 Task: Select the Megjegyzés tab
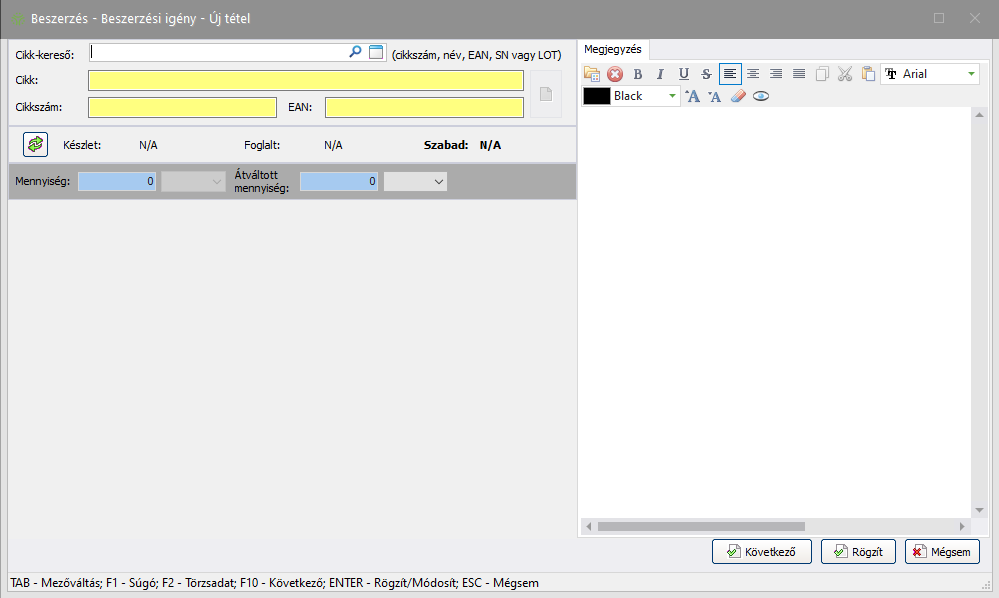tap(613, 49)
